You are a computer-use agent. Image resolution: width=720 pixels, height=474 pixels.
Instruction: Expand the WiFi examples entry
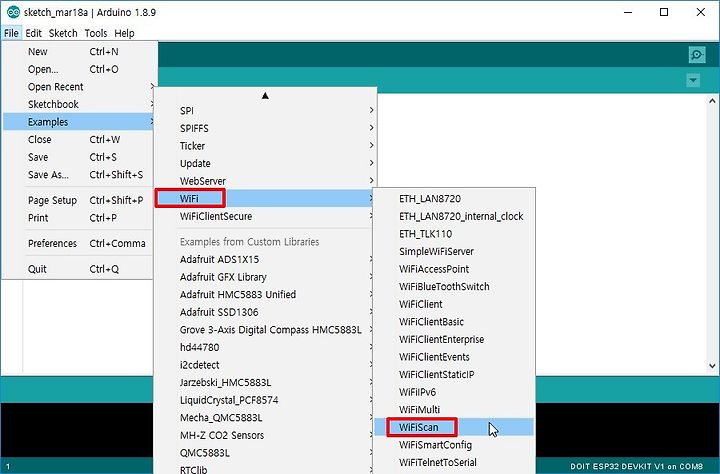[265, 198]
